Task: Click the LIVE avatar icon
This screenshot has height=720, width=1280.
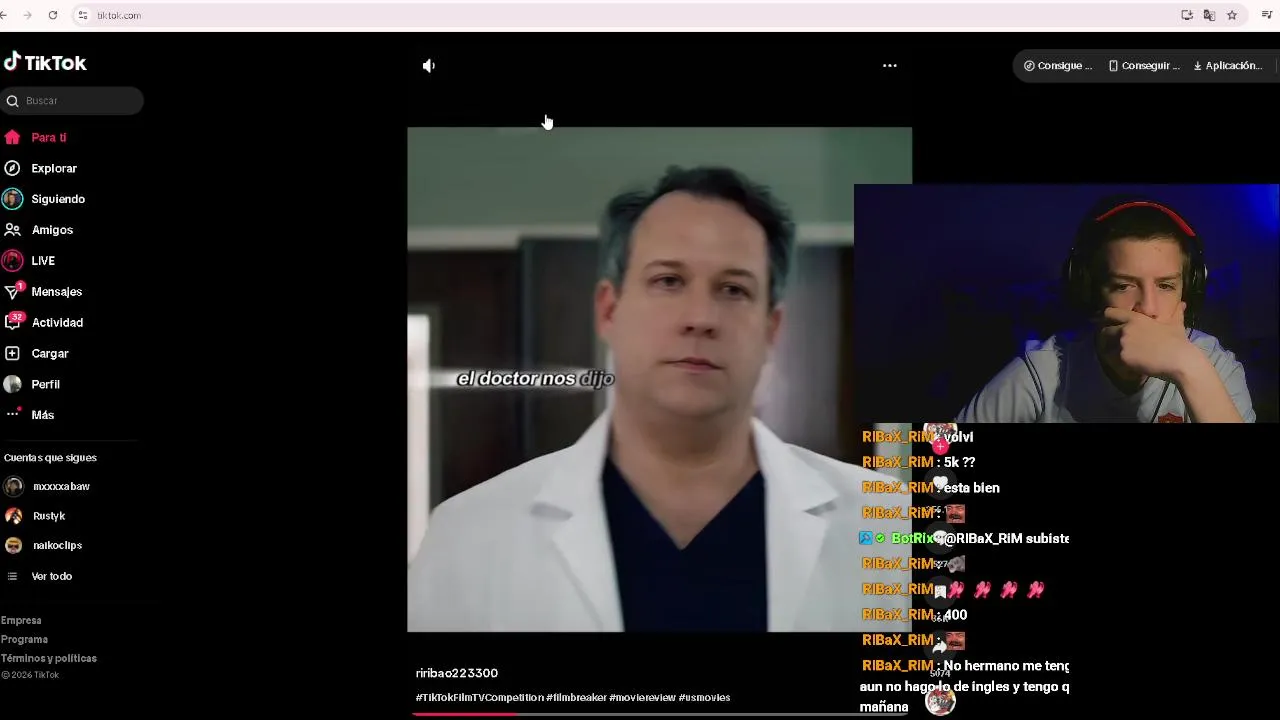Action: (x=12, y=261)
